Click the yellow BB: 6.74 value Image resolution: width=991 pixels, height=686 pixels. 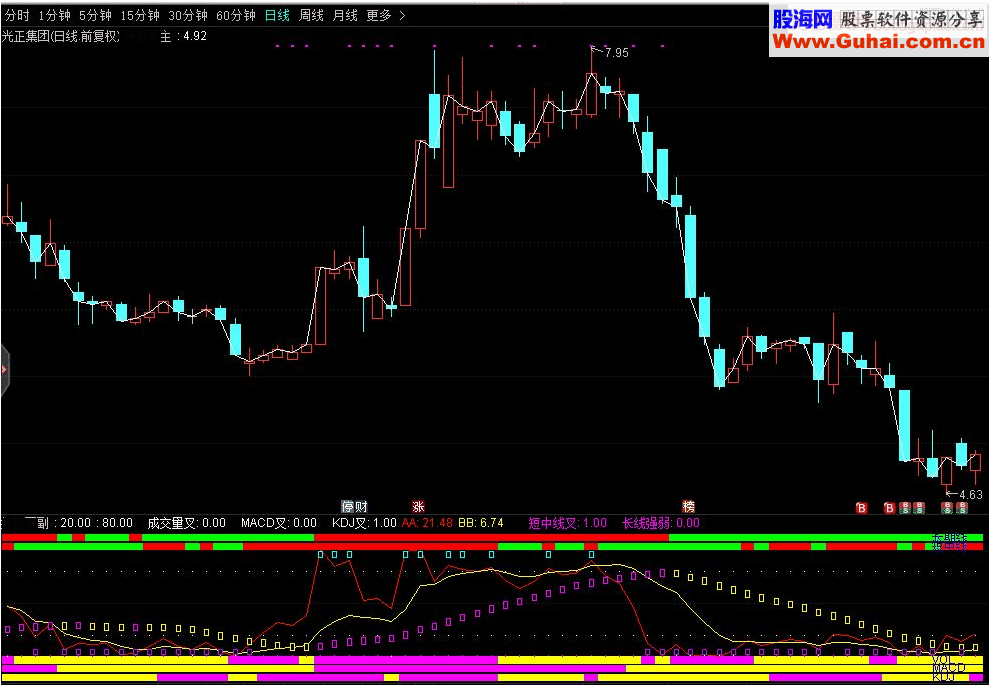click(480, 523)
